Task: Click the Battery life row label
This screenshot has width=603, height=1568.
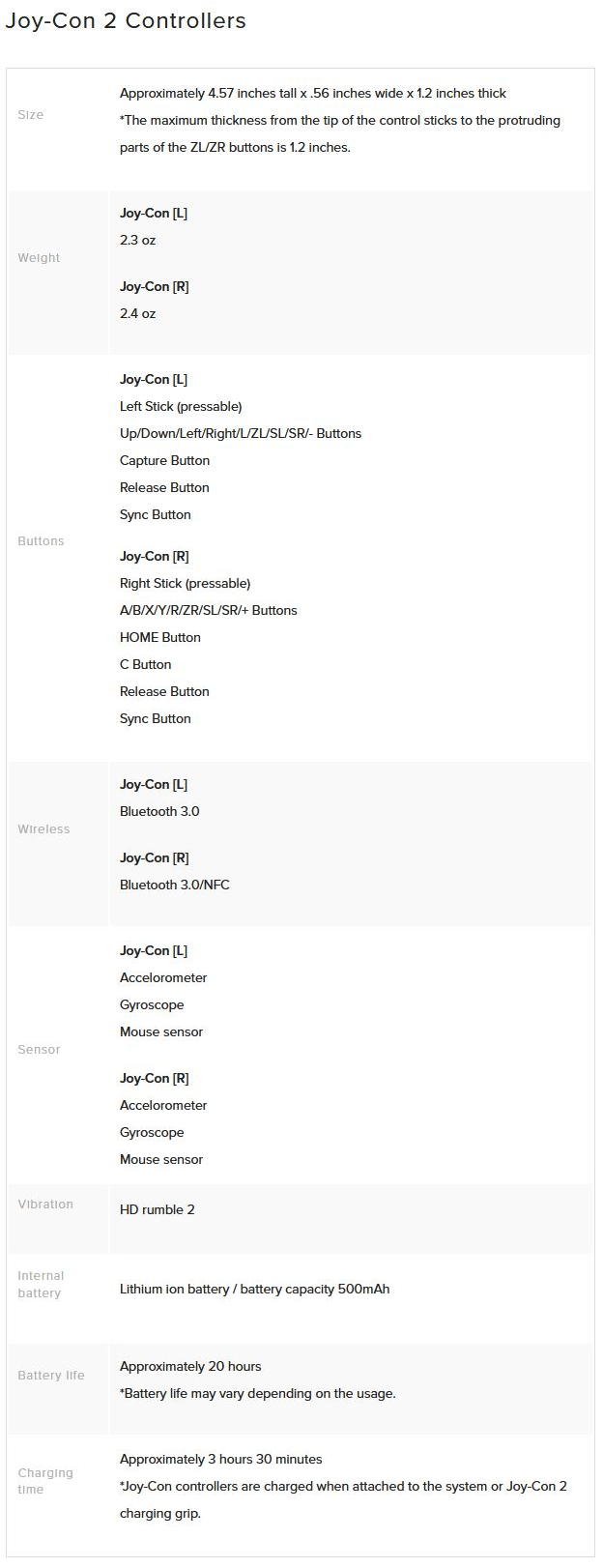Action: (51, 1376)
